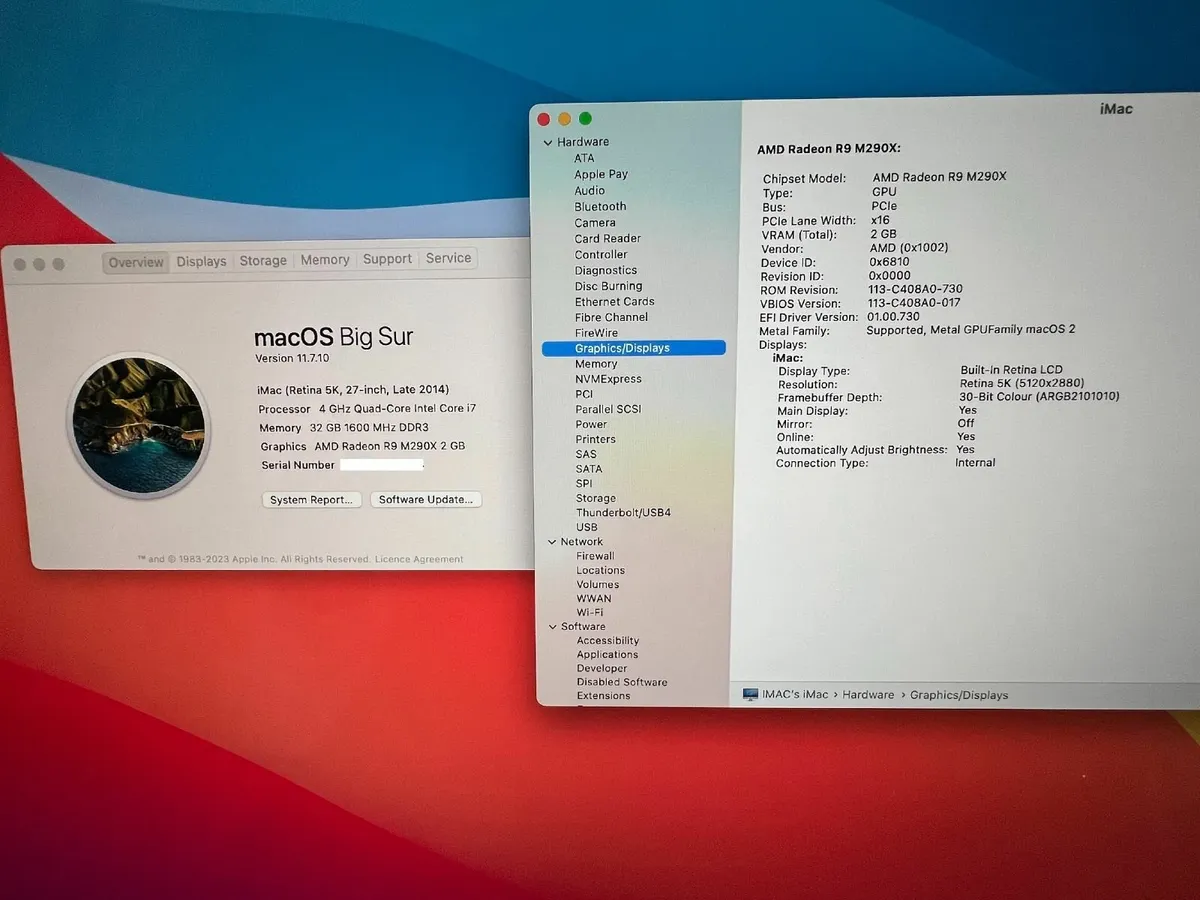Viewport: 1200px width, 900px height.
Task: Click Graphics/Displays in the bottom path bar
Action: tap(959, 695)
